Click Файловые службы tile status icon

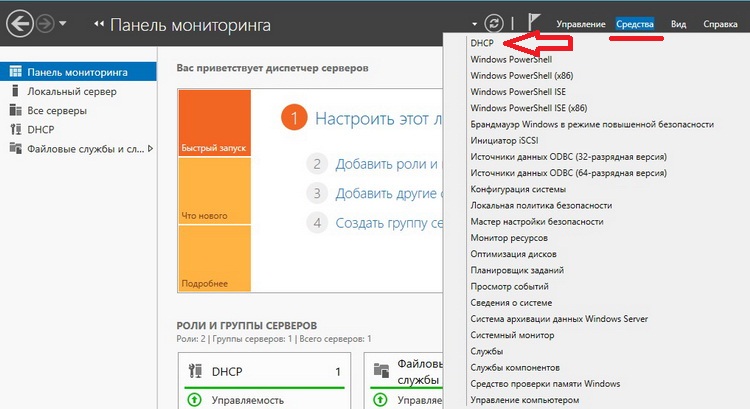point(380,399)
